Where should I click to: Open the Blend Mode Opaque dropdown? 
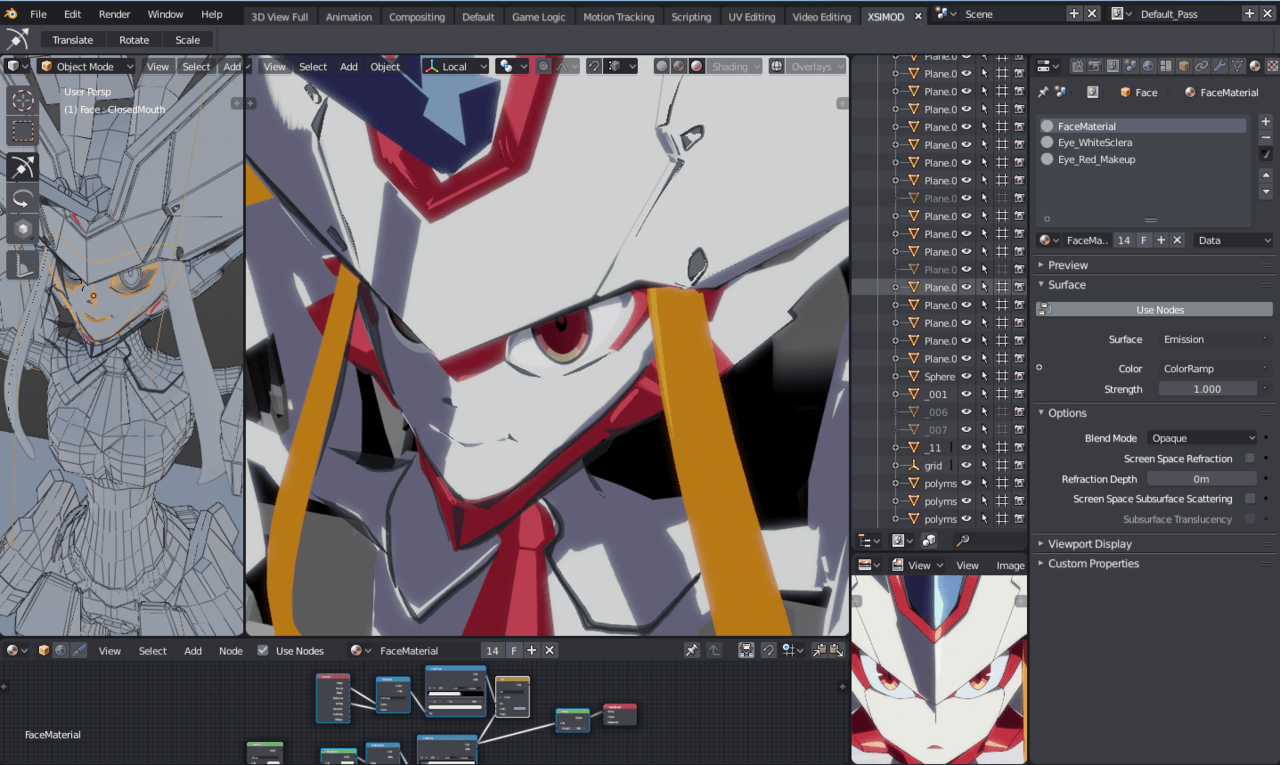1202,438
